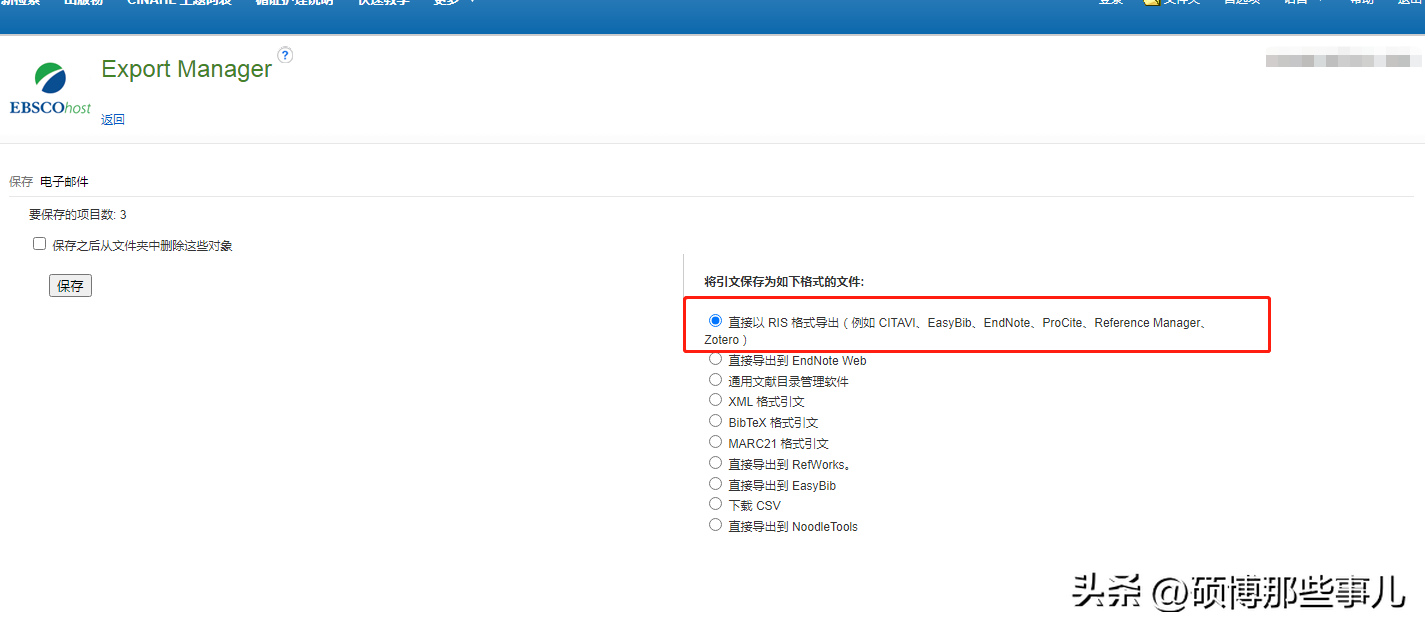Viewport: 1425px width, 628px height.
Task: Select the direct RIS format export option
Action: (x=715, y=321)
